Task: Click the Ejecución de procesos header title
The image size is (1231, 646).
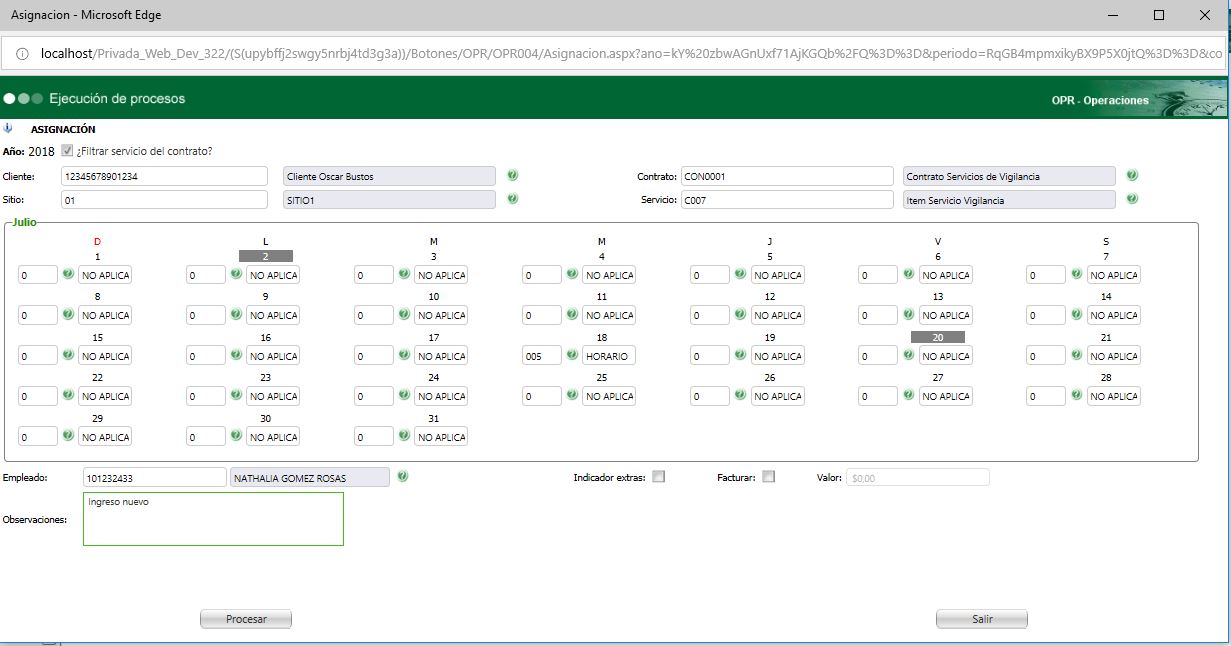Action: (117, 99)
